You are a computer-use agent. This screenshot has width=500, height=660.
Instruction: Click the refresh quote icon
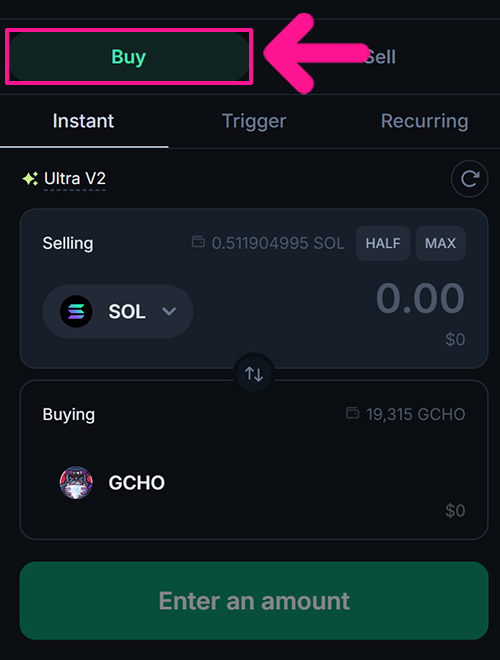pos(469,179)
